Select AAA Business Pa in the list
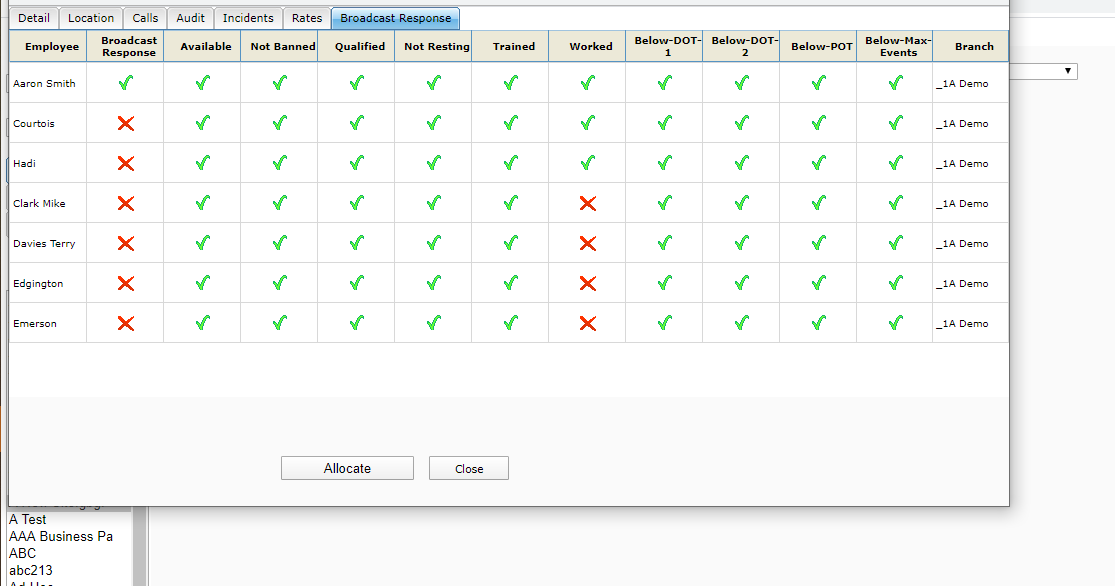Screen dimensions: 1115x586 click(61, 536)
